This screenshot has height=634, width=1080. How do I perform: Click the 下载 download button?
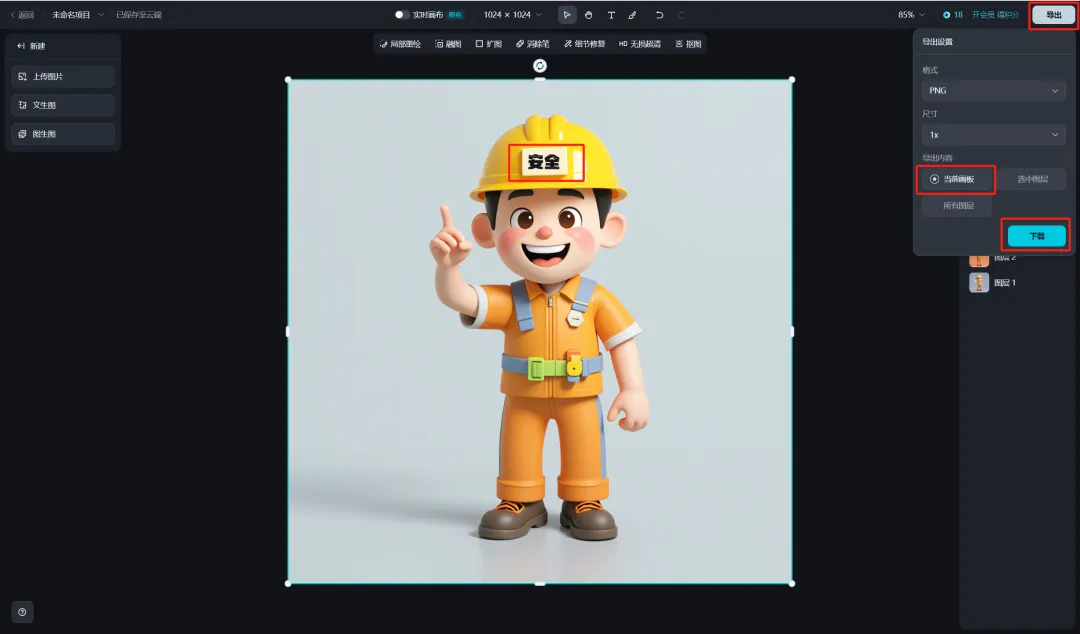(1036, 236)
